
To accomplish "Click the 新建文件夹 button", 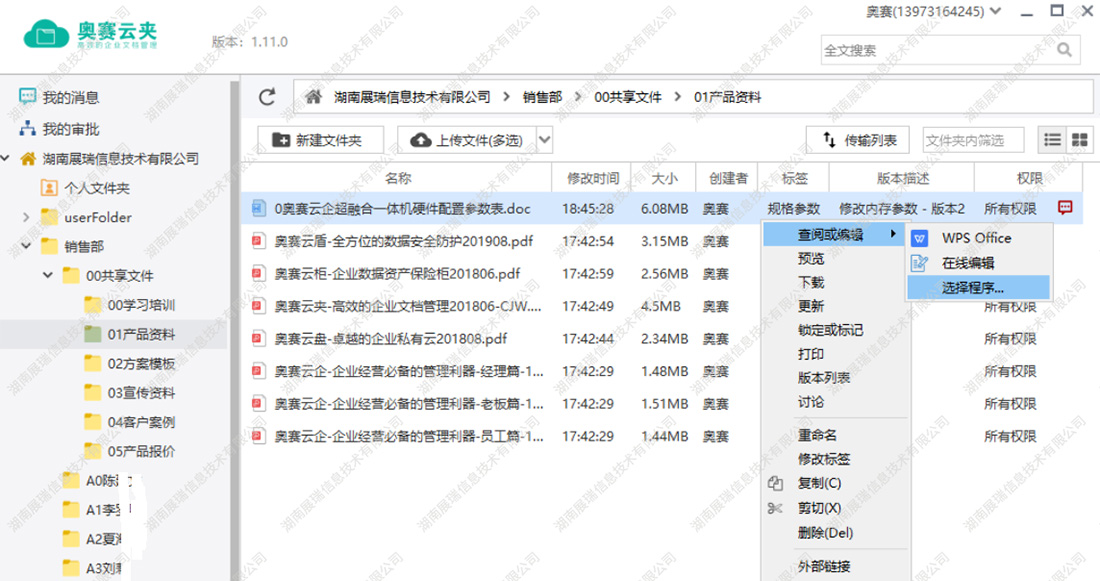I will [317, 140].
